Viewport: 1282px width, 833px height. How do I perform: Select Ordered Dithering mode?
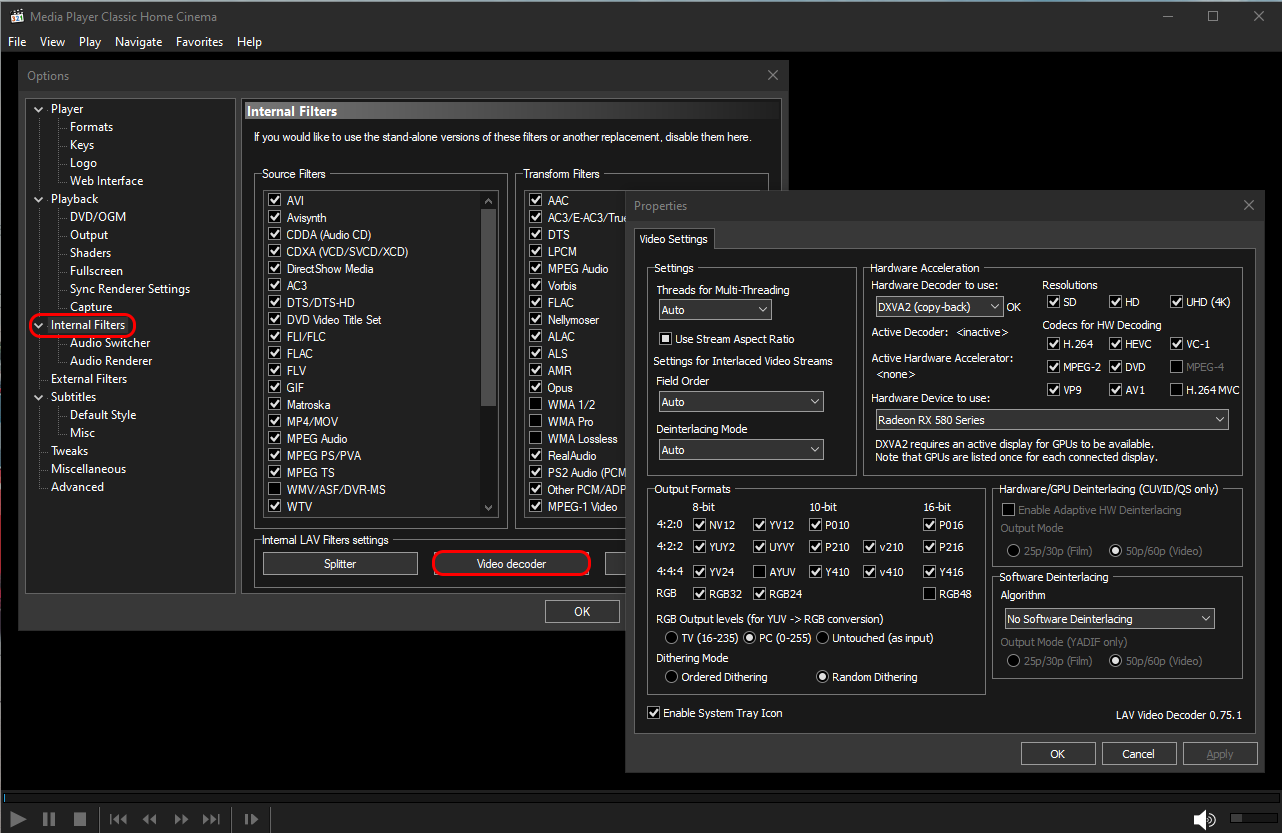671,677
